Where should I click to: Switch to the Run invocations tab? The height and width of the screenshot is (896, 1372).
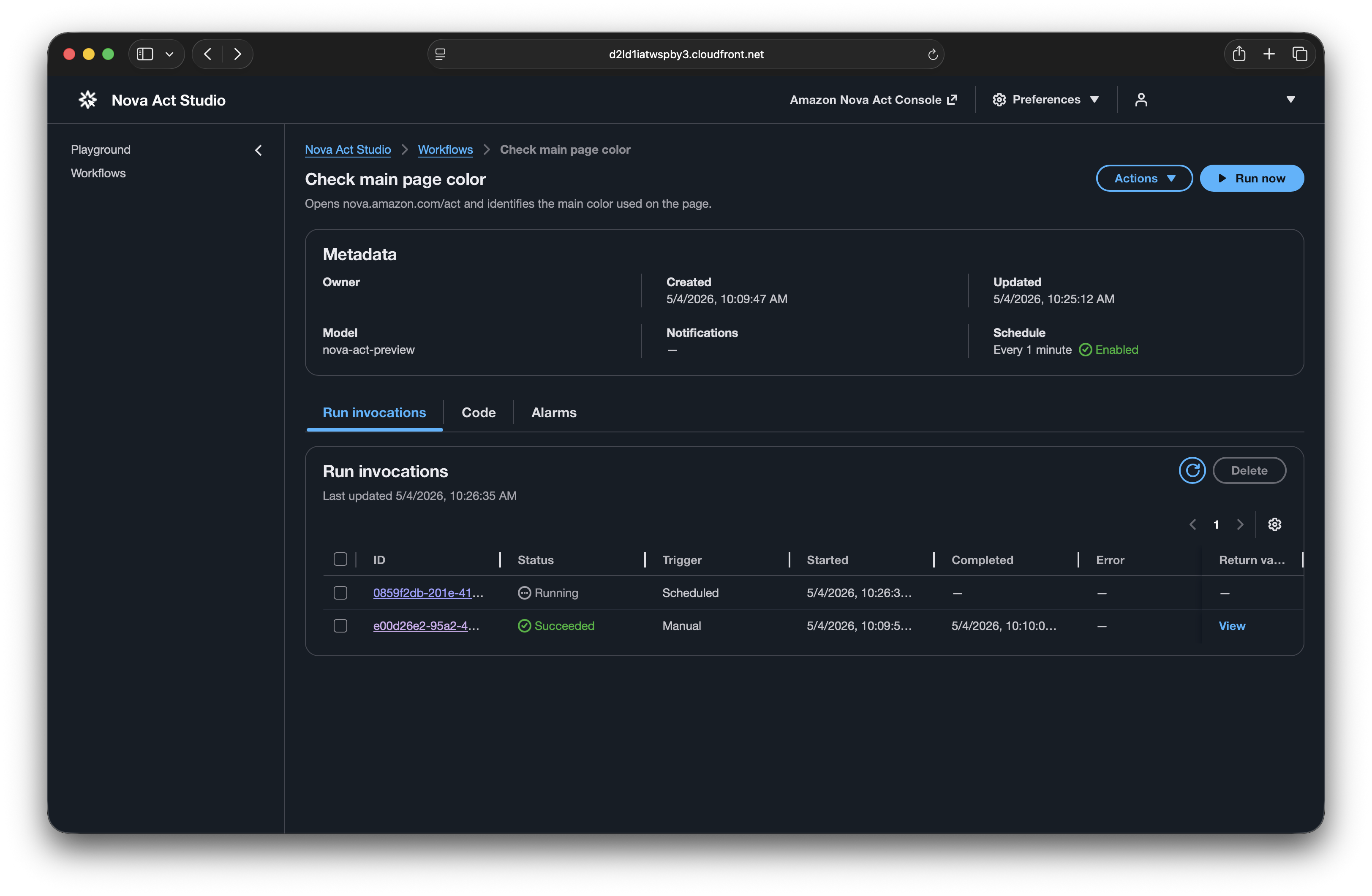tap(374, 413)
